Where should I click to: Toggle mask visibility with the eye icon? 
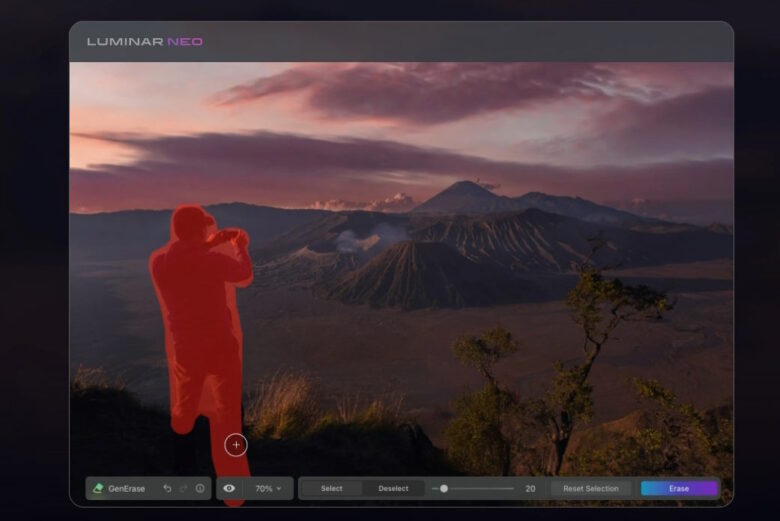point(229,488)
